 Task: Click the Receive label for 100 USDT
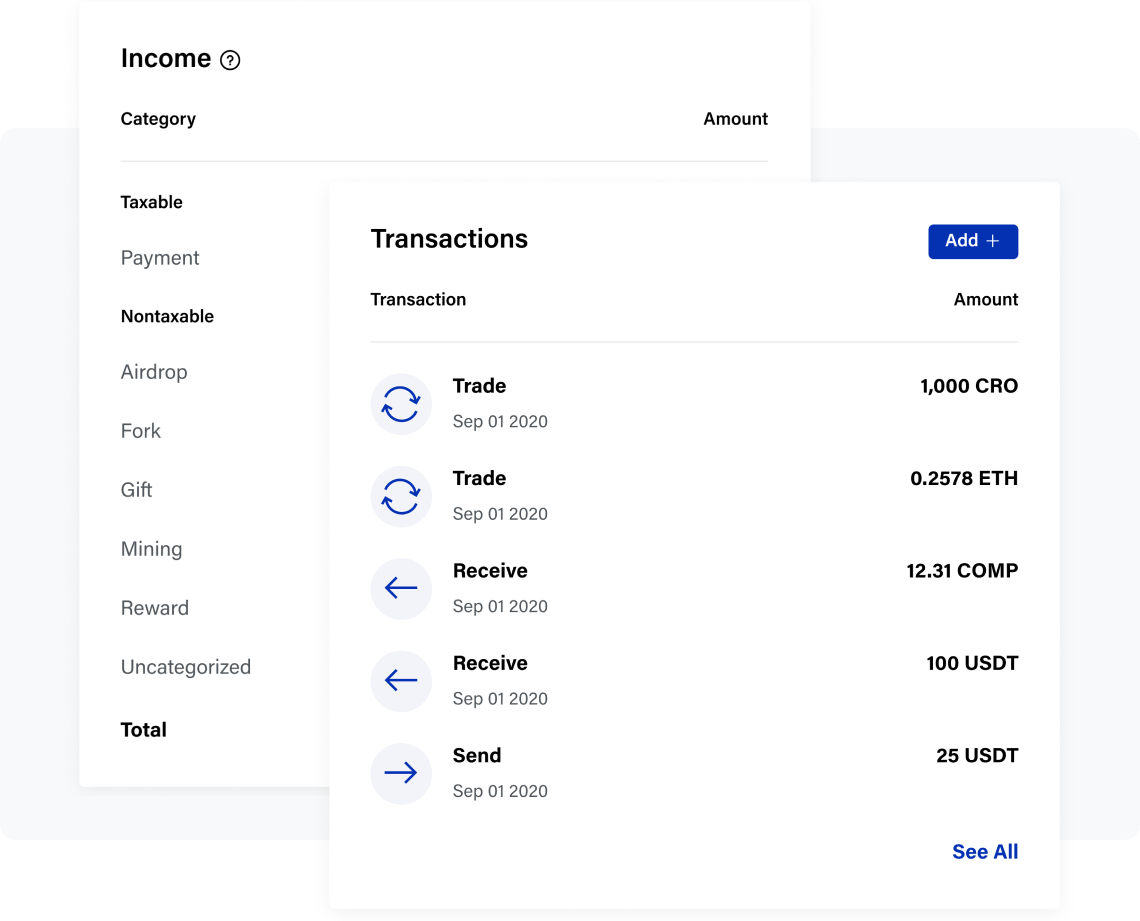point(490,663)
